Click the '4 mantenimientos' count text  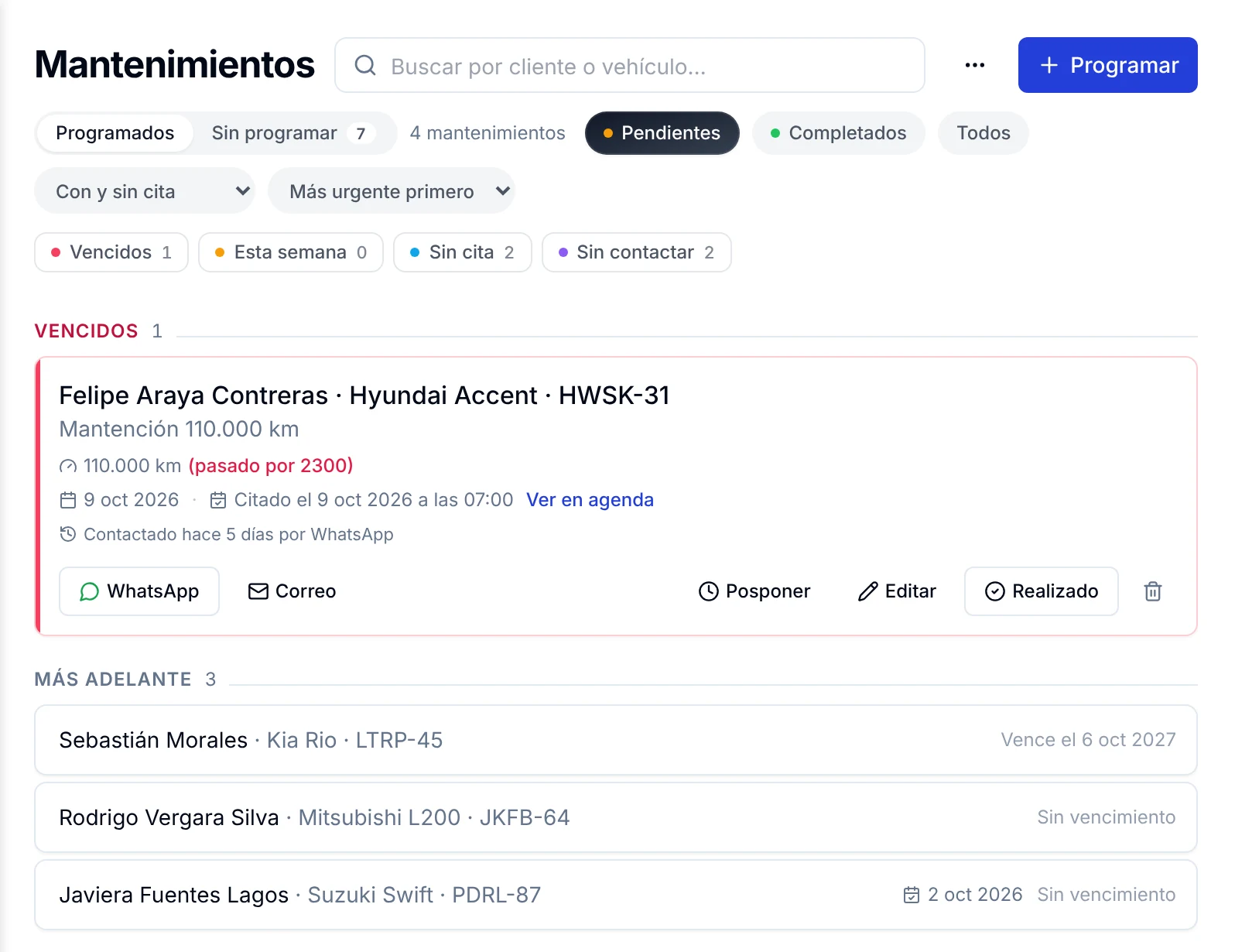[487, 133]
